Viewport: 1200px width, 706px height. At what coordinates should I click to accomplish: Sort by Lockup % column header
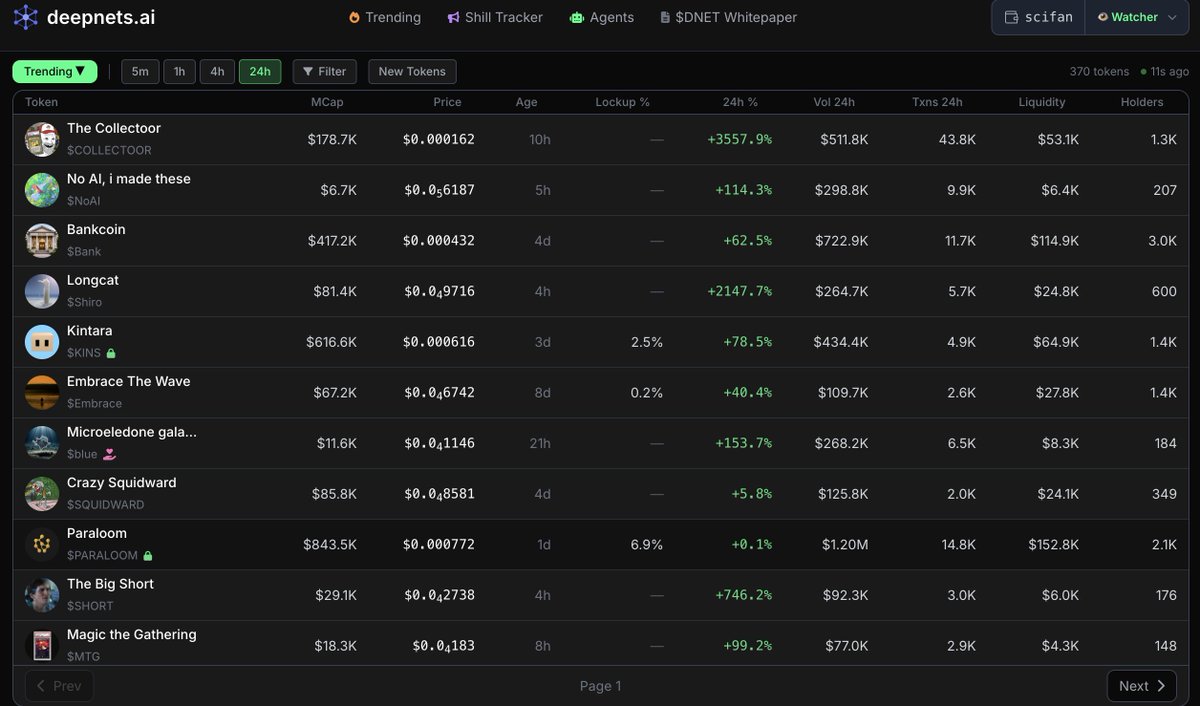click(x=622, y=102)
